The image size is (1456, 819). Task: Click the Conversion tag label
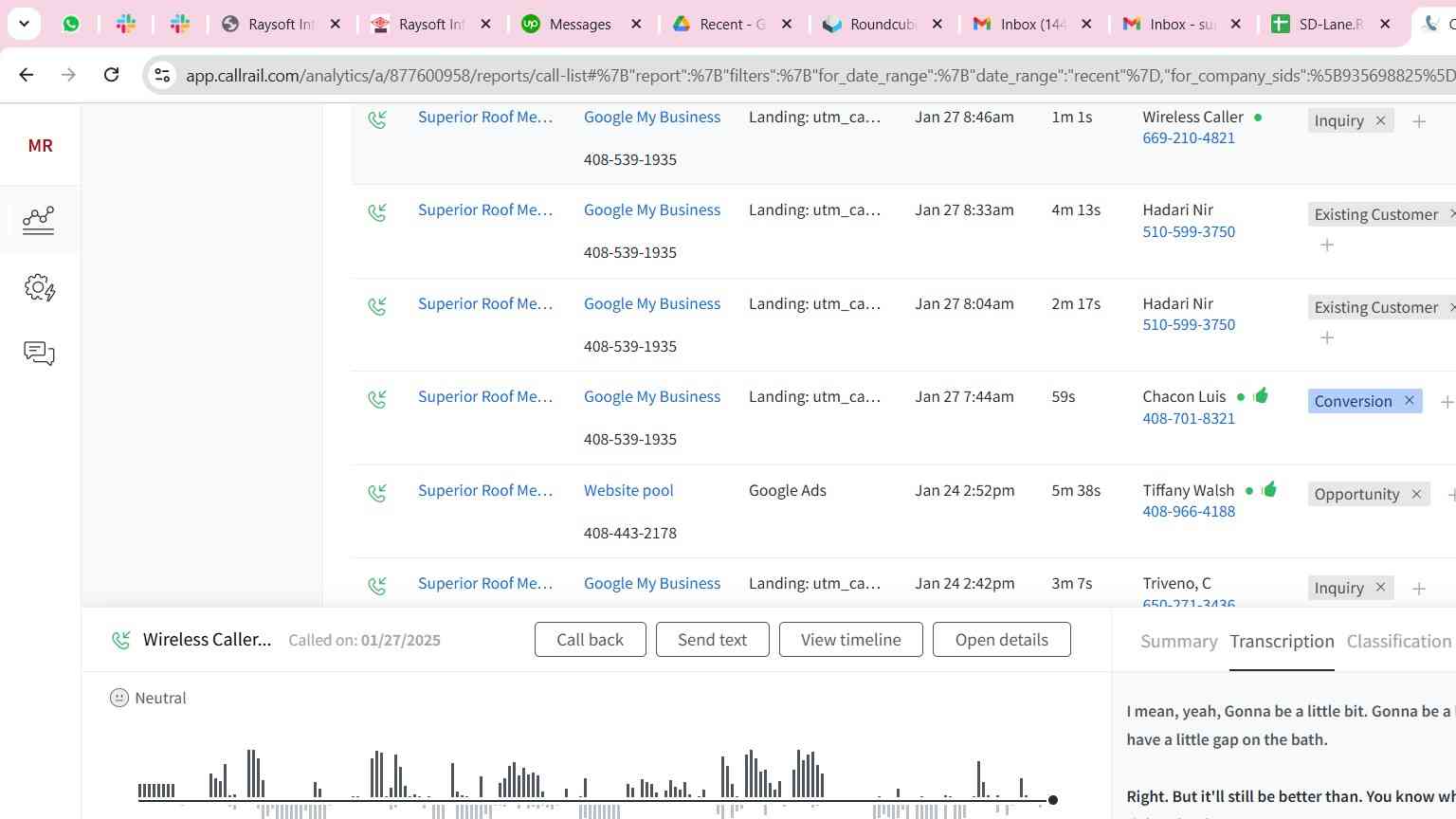coord(1353,401)
